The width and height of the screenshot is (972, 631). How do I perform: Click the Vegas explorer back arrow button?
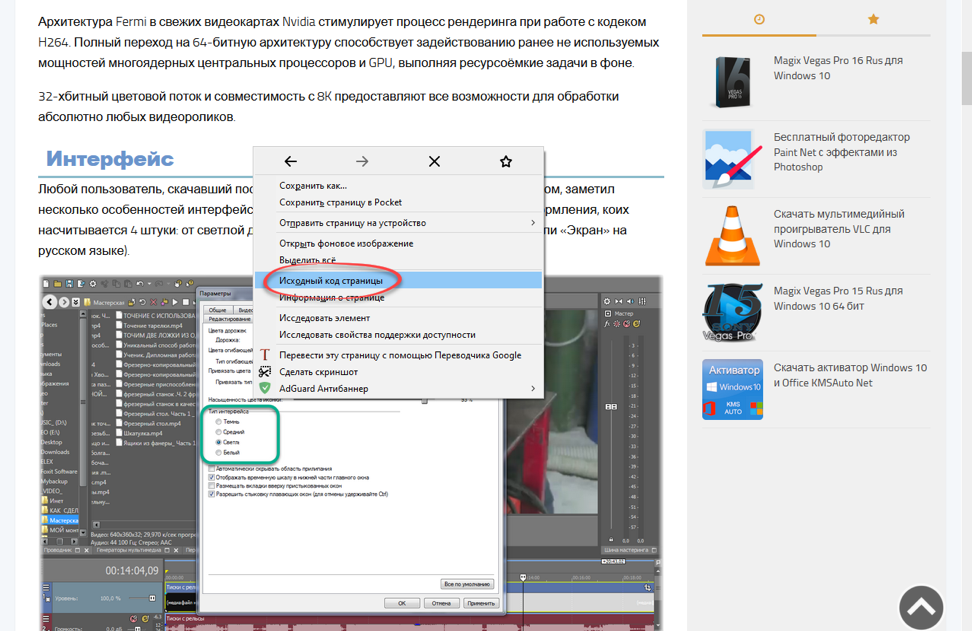(x=50, y=302)
